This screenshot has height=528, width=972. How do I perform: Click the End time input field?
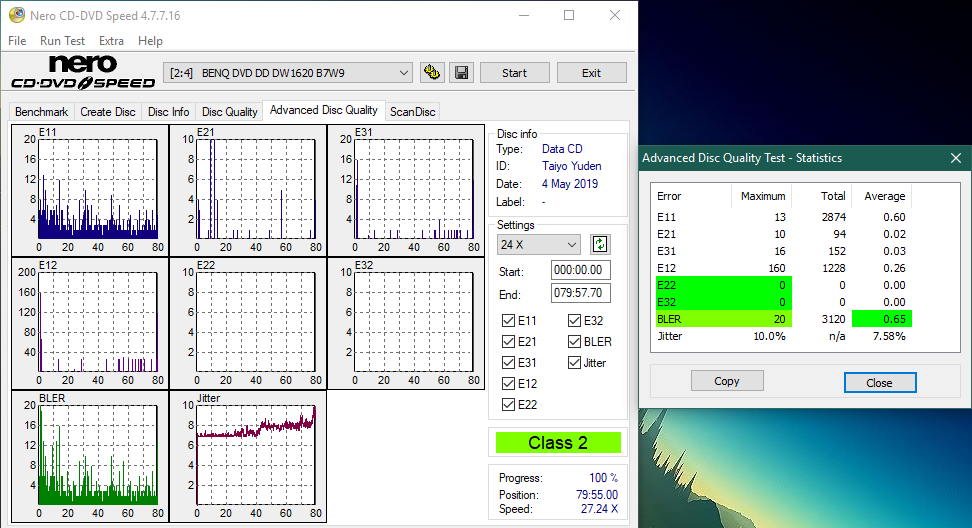[580, 293]
